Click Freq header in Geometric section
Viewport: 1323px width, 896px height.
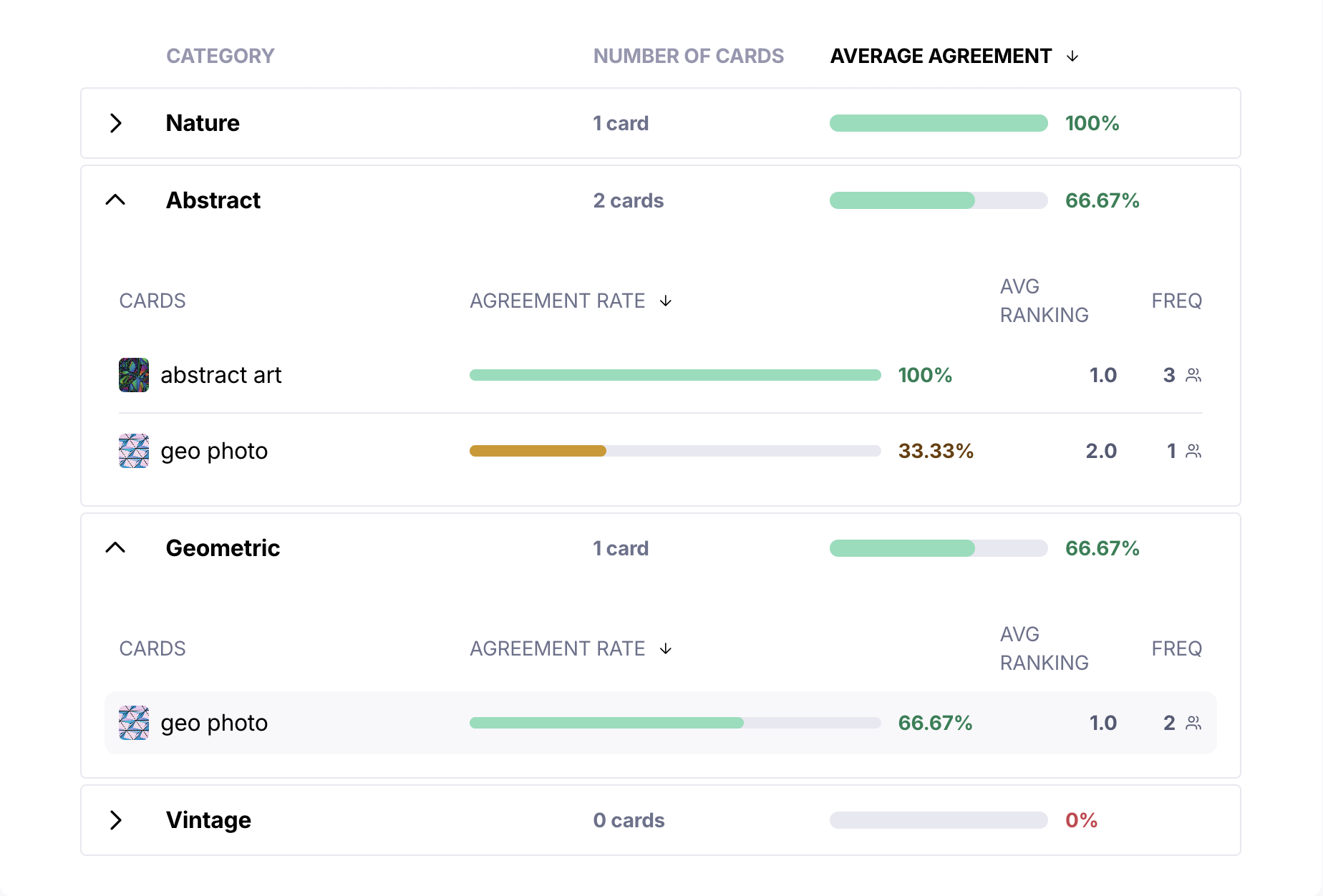click(1176, 648)
